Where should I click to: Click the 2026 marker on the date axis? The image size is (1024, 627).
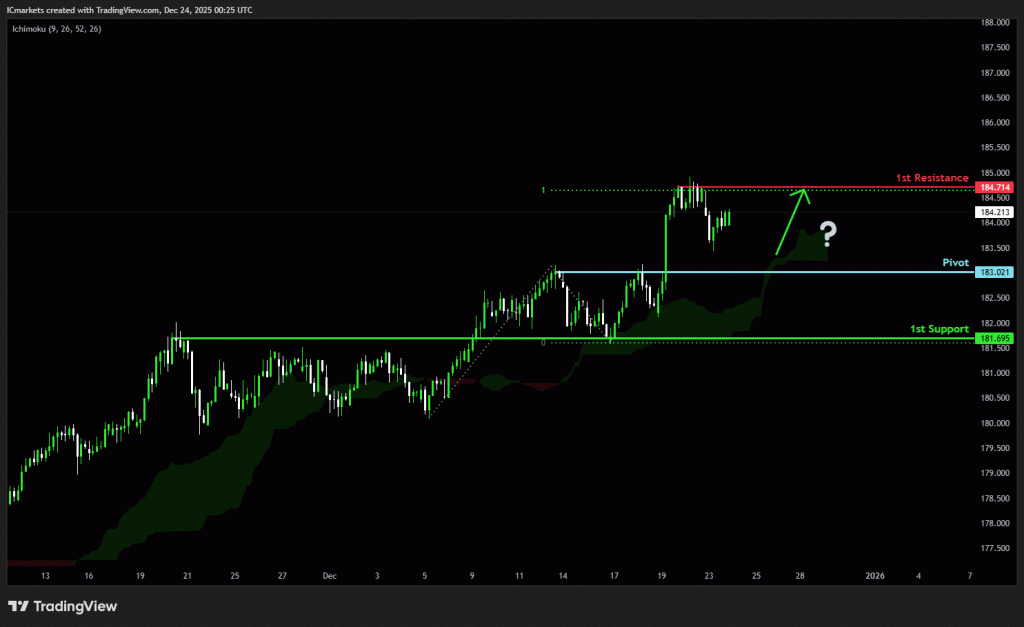click(x=874, y=576)
